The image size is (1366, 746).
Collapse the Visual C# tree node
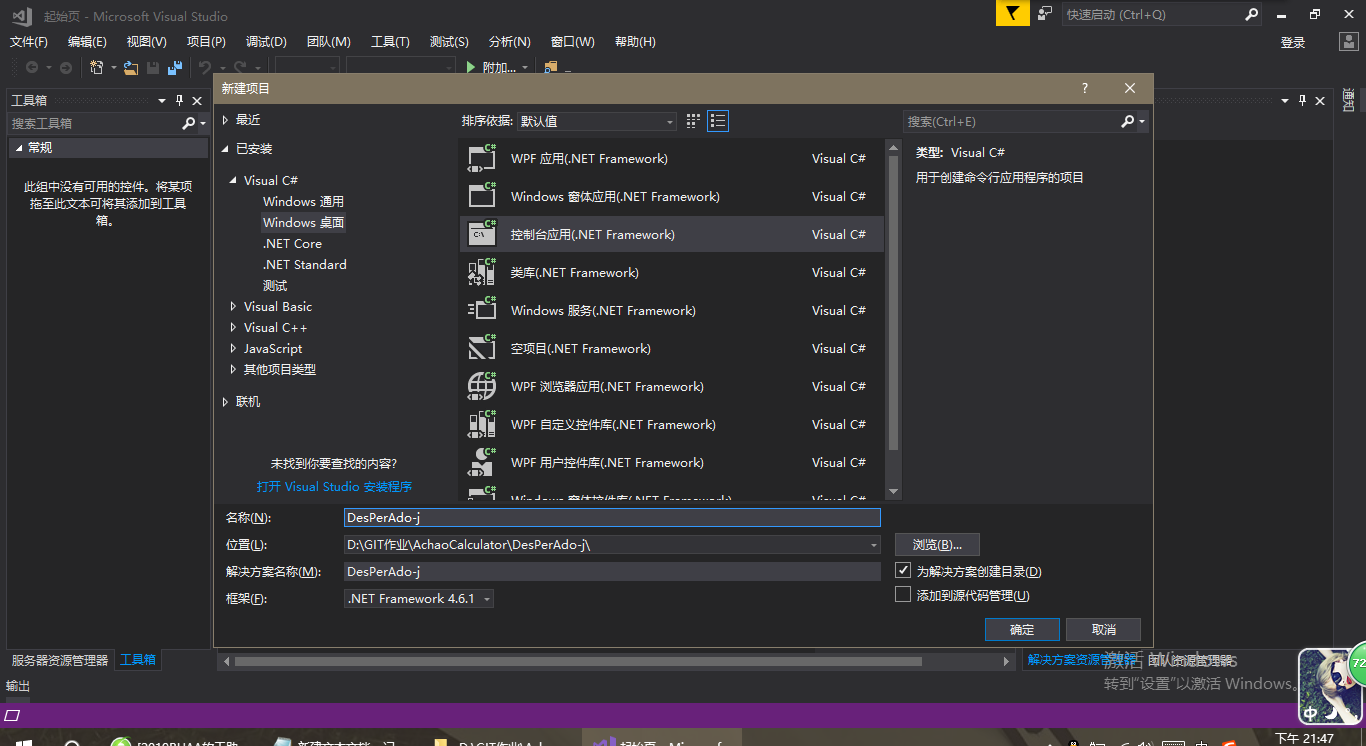tap(234, 181)
